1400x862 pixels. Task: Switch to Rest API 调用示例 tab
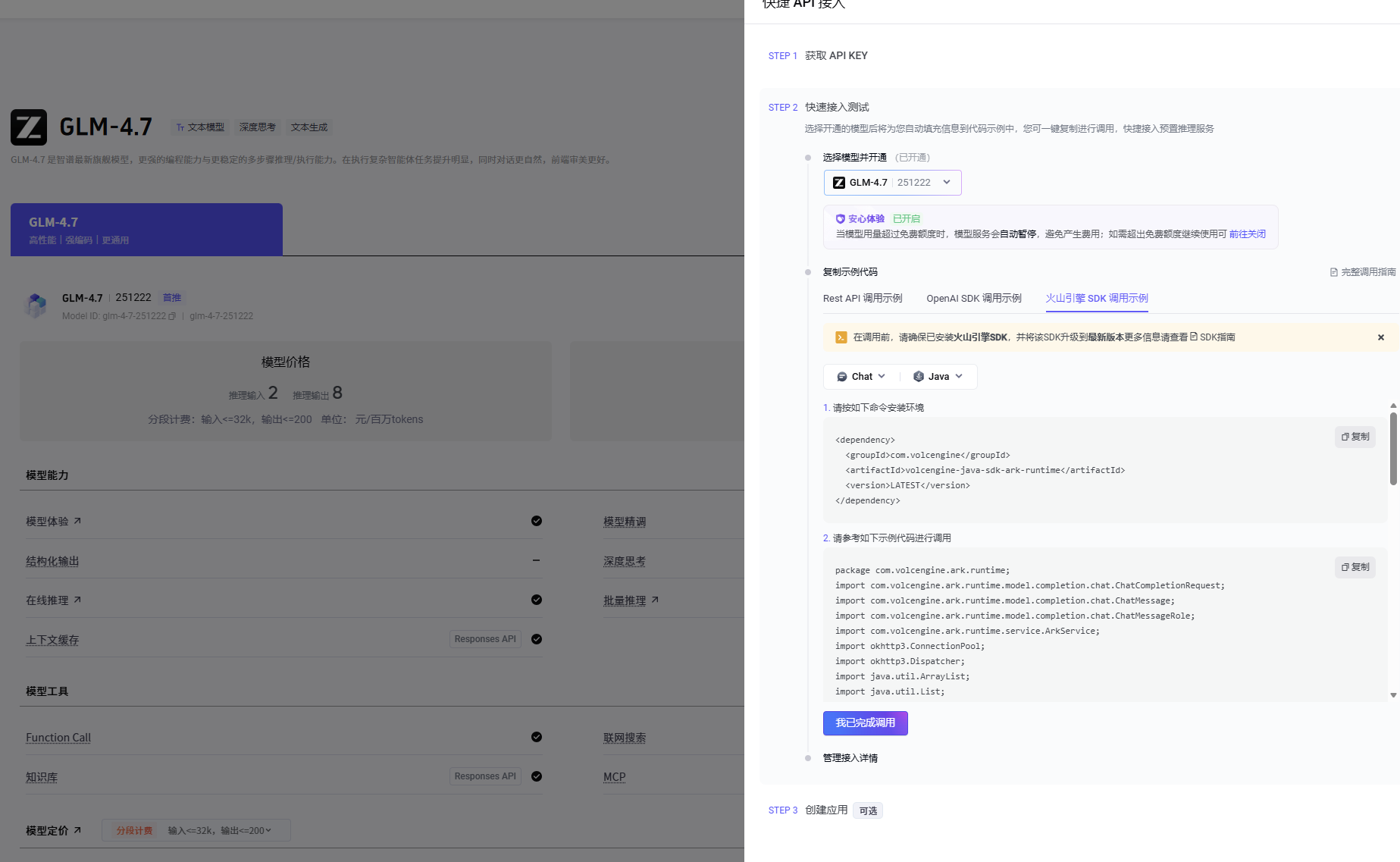click(863, 299)
